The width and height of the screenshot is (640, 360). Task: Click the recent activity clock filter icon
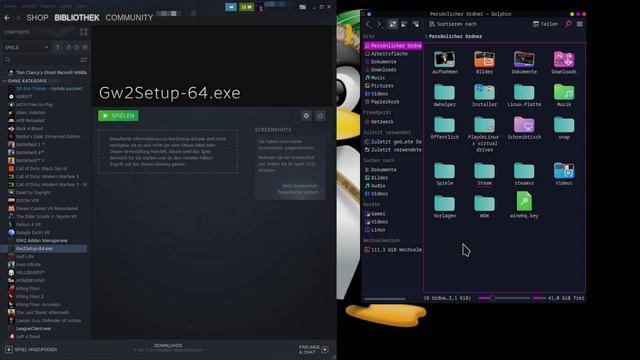click(76, 47)
